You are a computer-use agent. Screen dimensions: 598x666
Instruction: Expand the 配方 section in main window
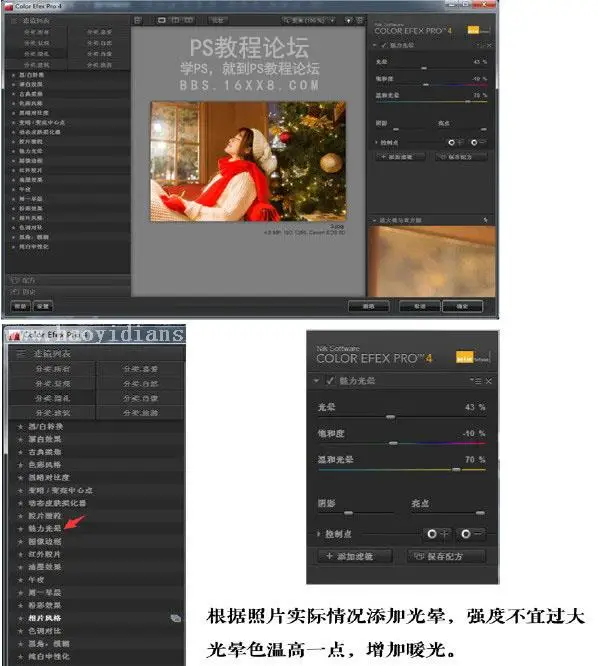(x=68, y=280)
